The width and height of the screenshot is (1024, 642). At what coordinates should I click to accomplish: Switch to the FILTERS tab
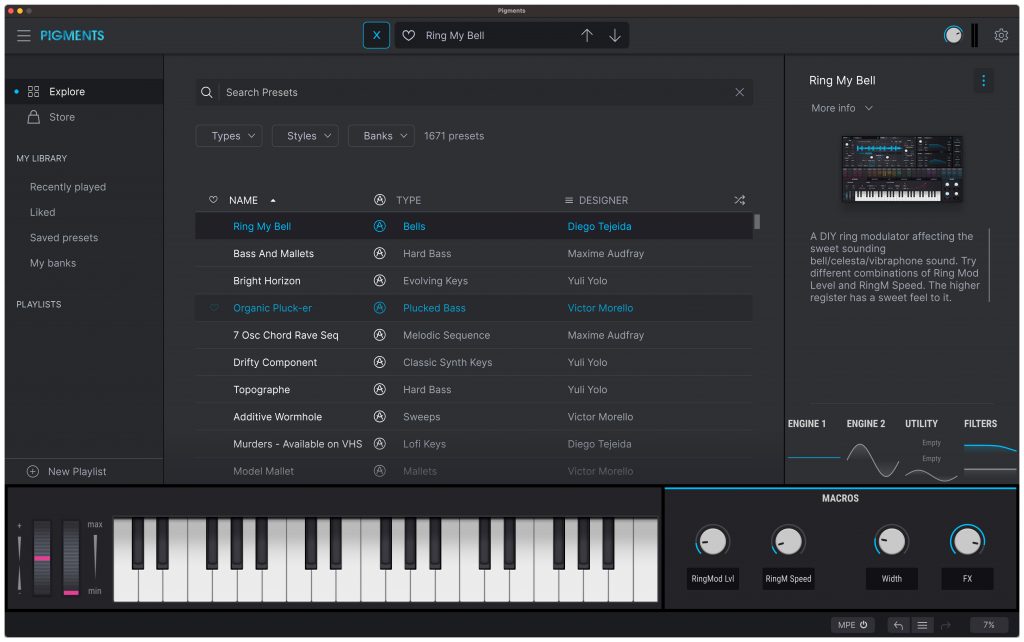coord(980,423)
